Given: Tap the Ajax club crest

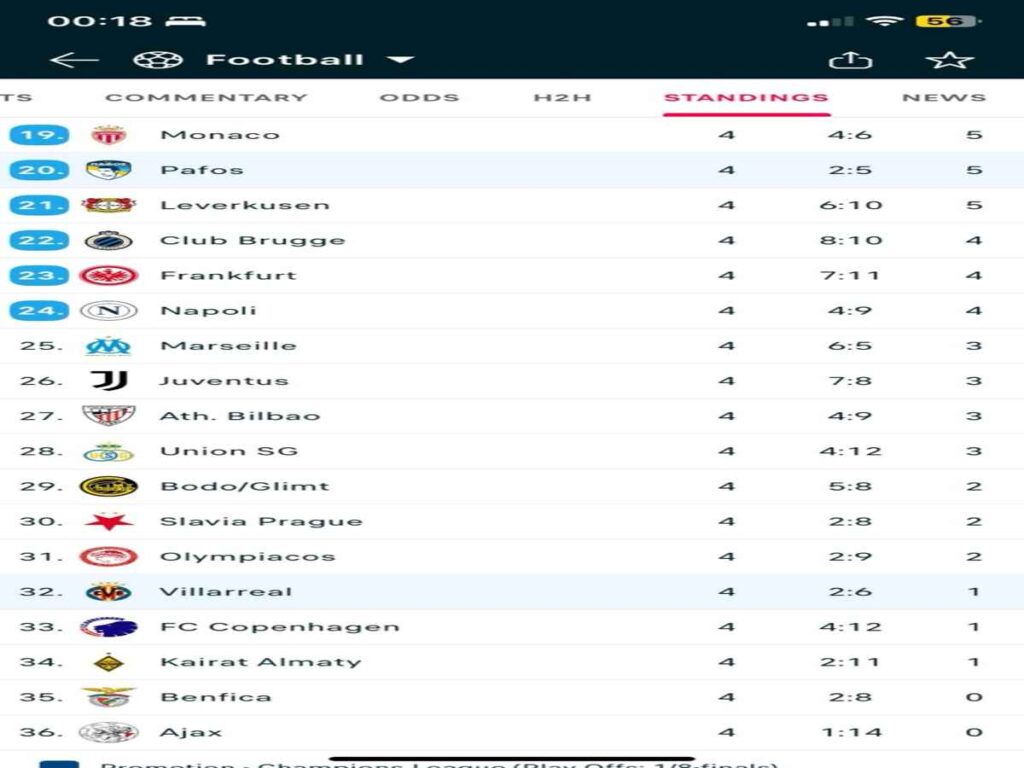Looking at the screenshot, I should tap(108, 732).
